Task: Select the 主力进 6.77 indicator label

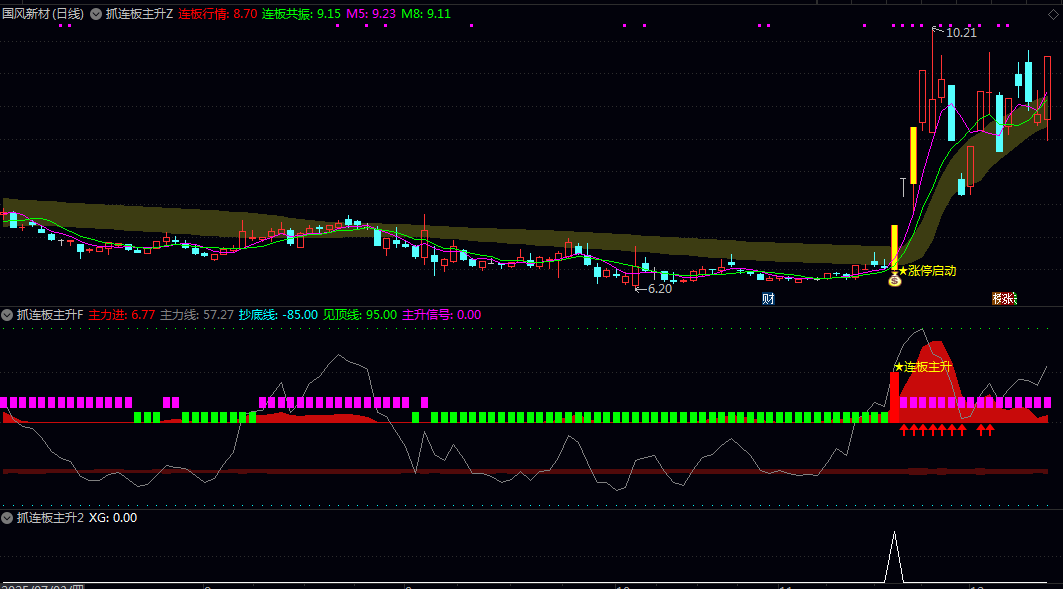Action: point(122,315)
